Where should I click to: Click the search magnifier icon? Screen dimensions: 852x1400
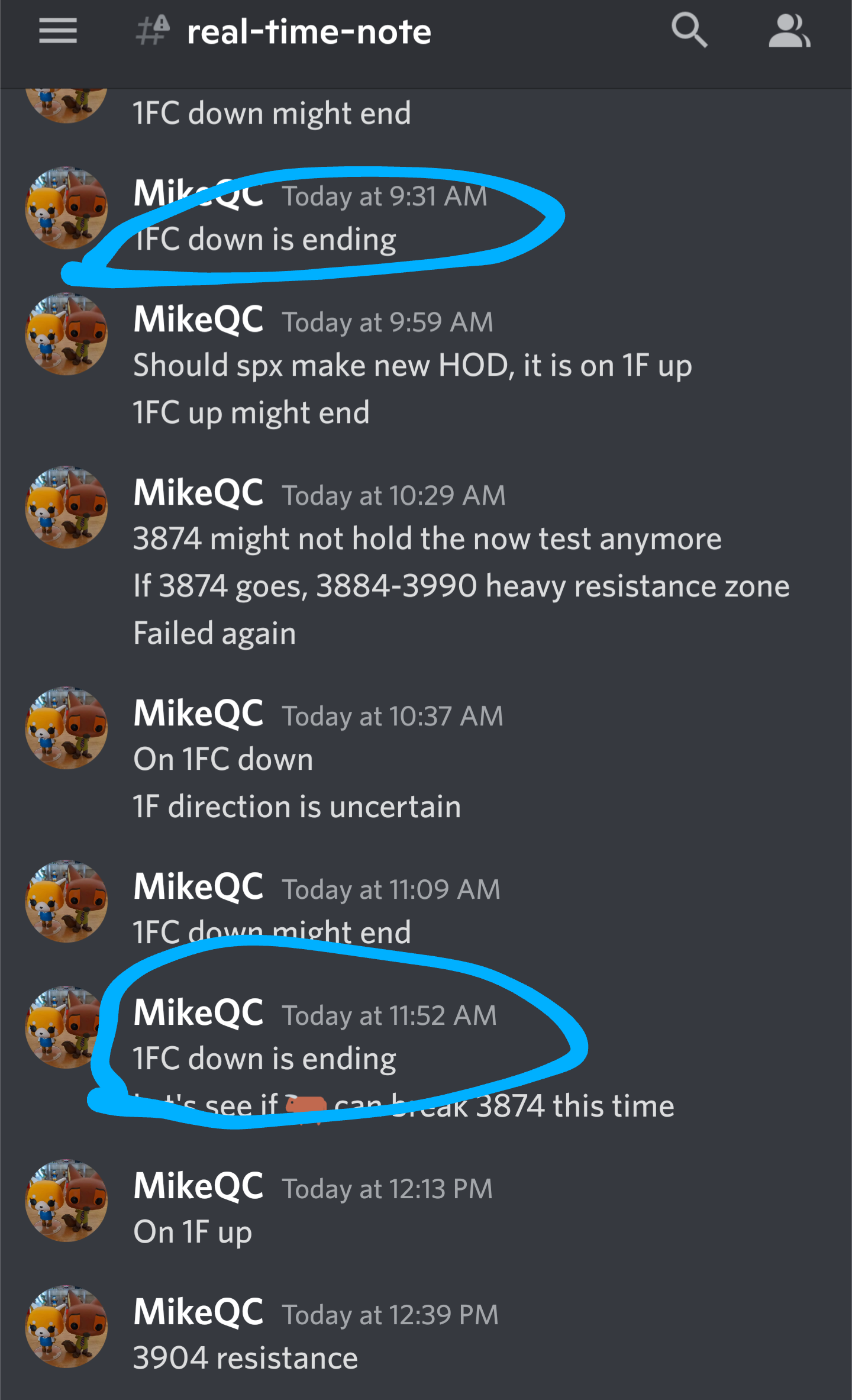point(689,31)
